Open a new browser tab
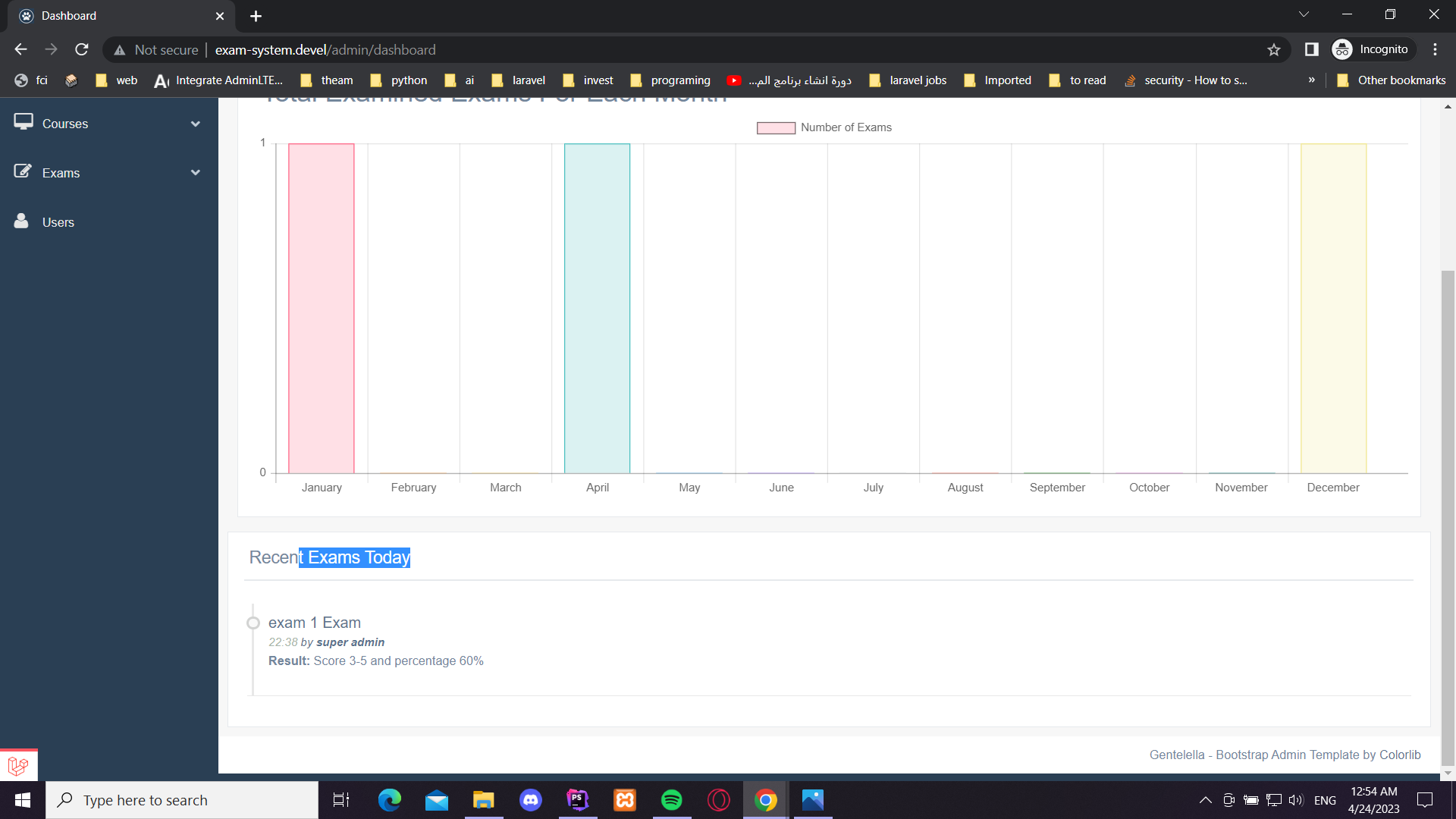This screenshot has height=819, width=1456. tap(256, 16)
